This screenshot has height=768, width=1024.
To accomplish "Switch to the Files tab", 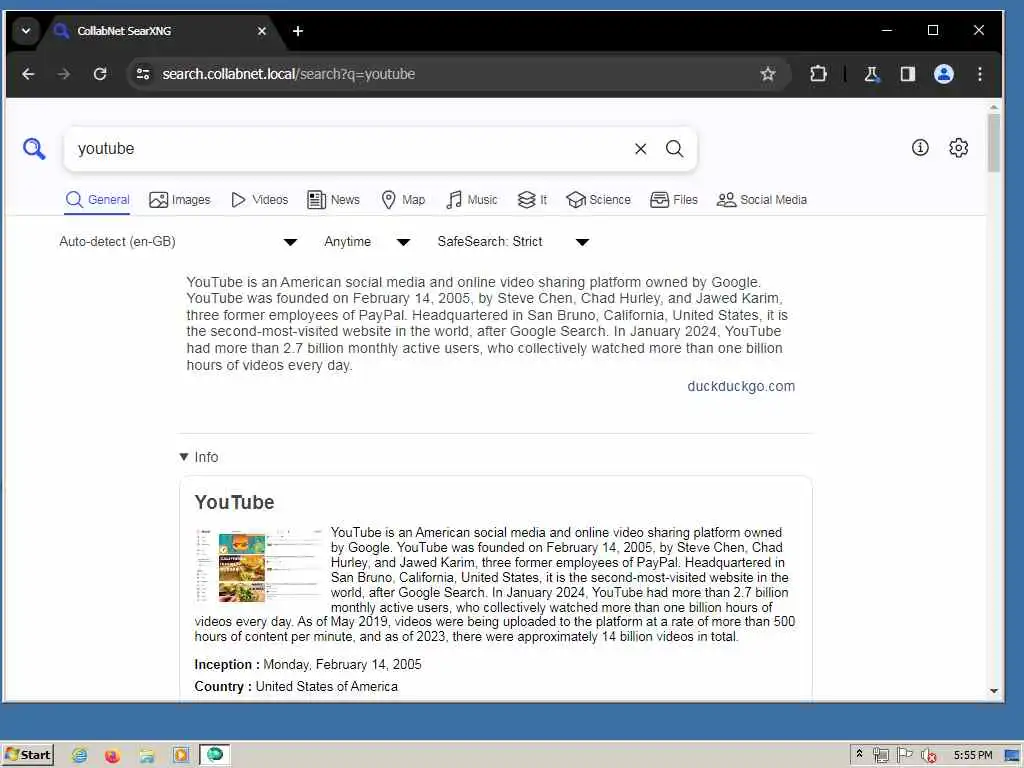I will coord(674,200).
